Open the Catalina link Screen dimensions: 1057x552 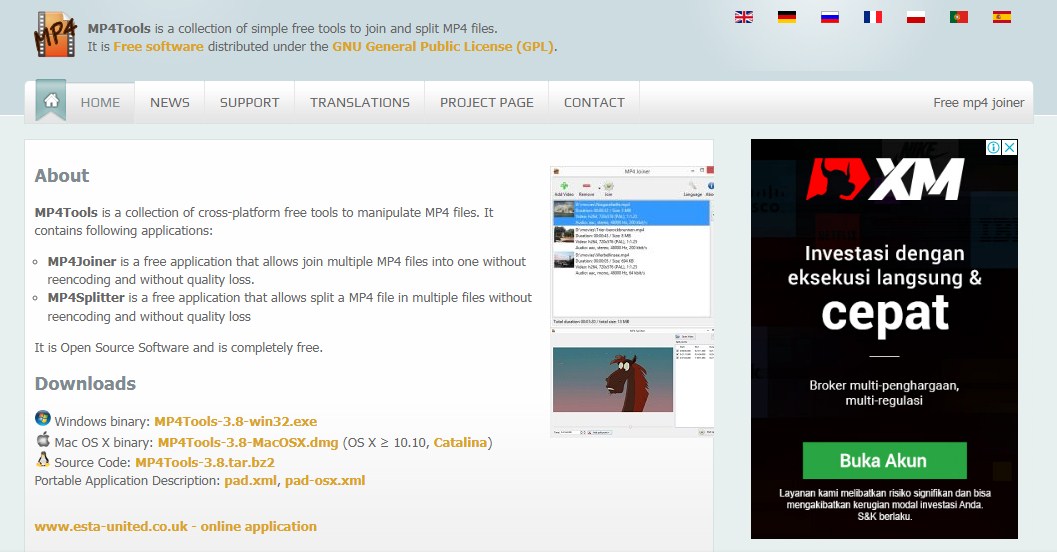coord(460,442)
